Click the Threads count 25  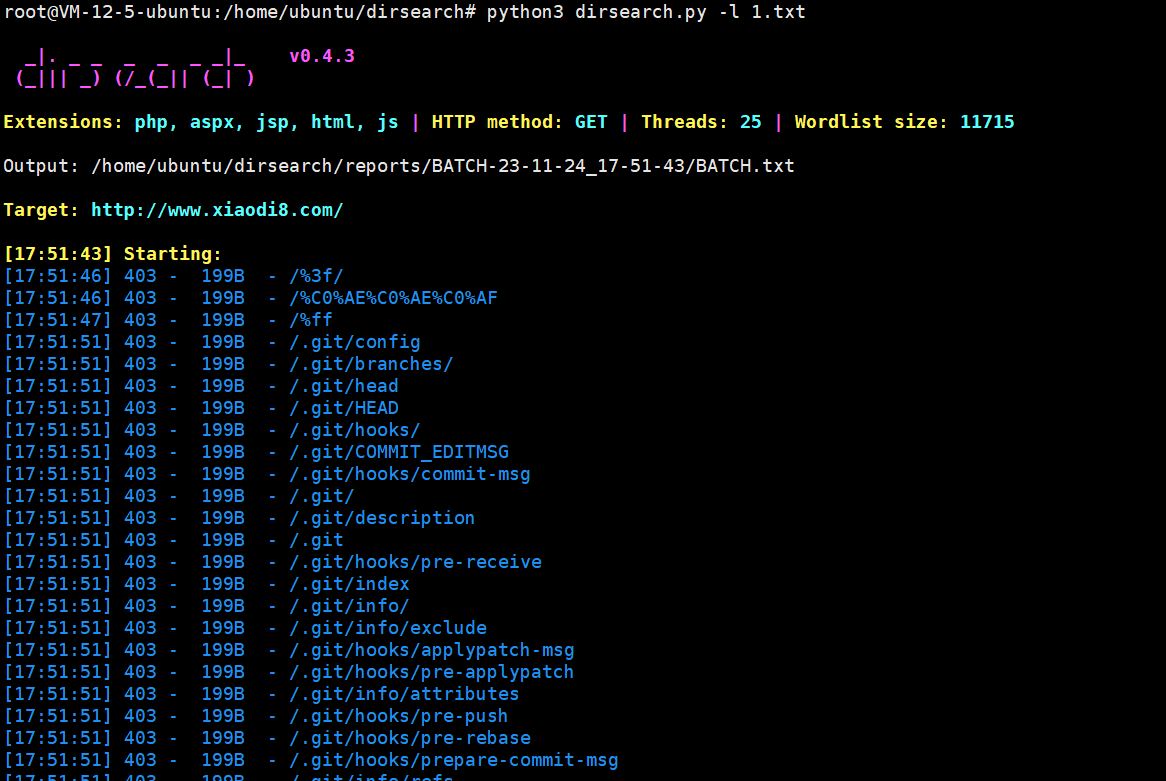(750, 121)
